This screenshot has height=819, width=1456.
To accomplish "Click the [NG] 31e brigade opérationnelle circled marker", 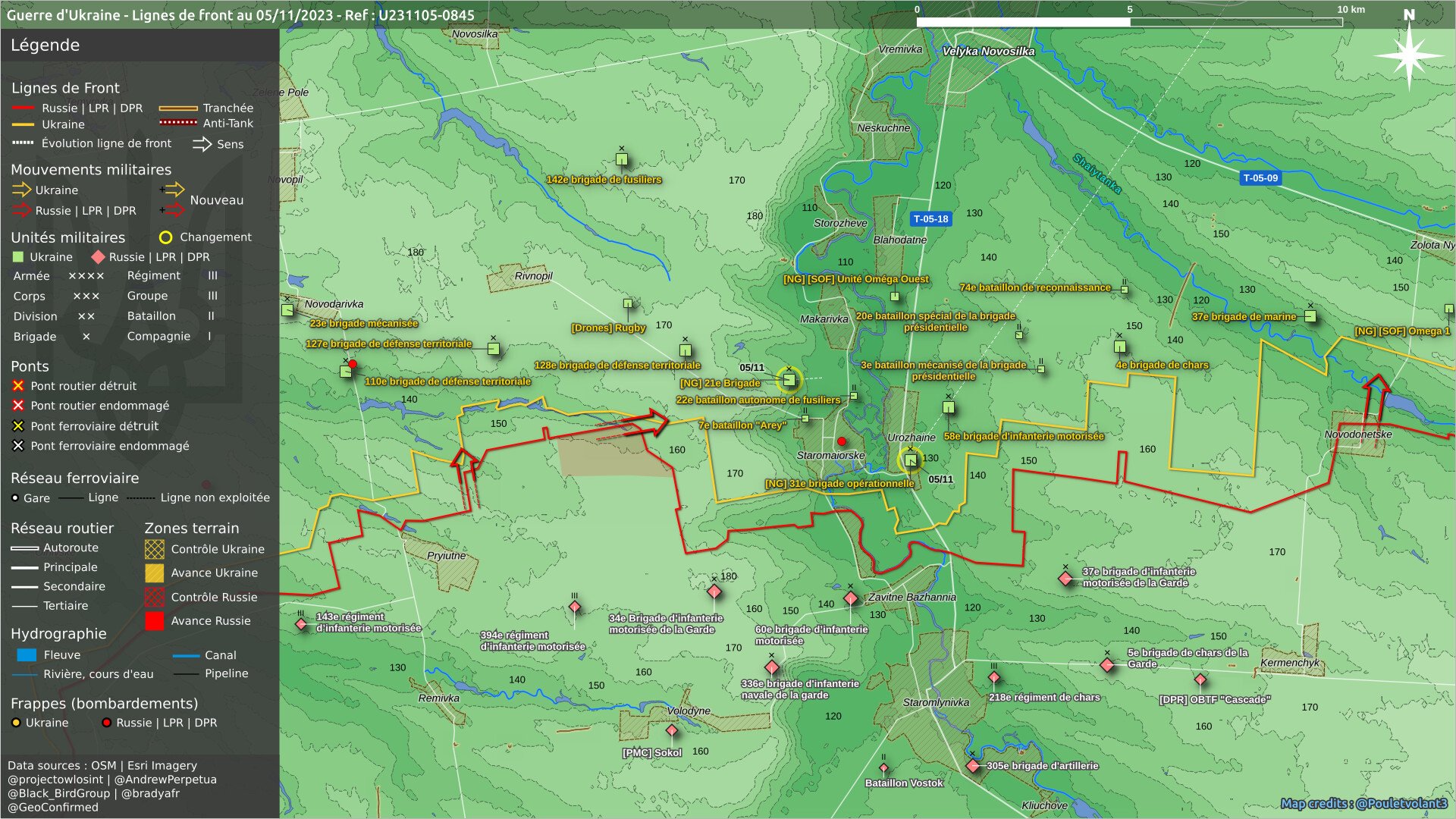I will coord(911,460).
